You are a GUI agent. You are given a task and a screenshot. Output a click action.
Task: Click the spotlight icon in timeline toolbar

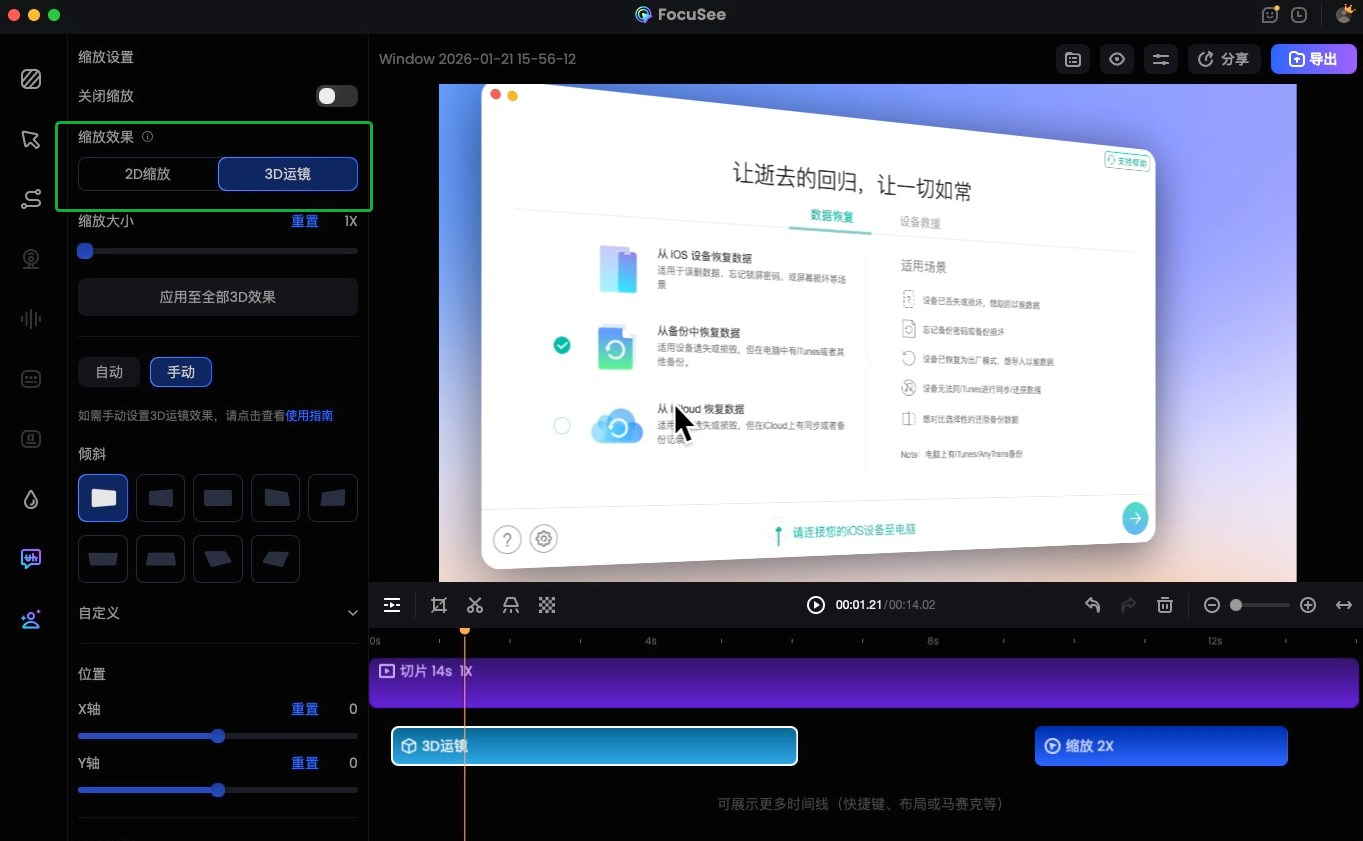tap(511, 605)
